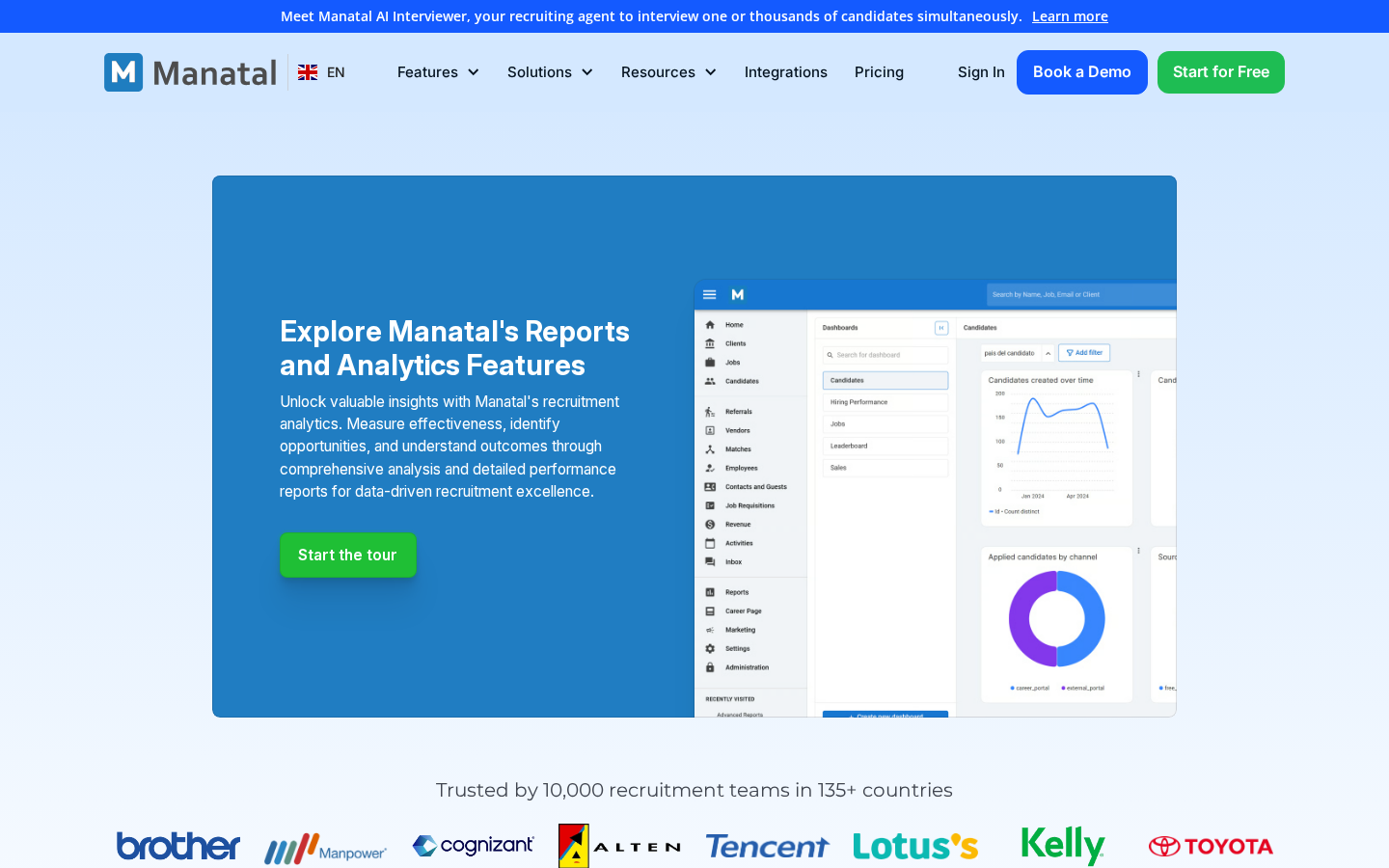The image size is (1389, 868).
Task: Select the Candidates dashboard in the list
Action: pos(885,380)
